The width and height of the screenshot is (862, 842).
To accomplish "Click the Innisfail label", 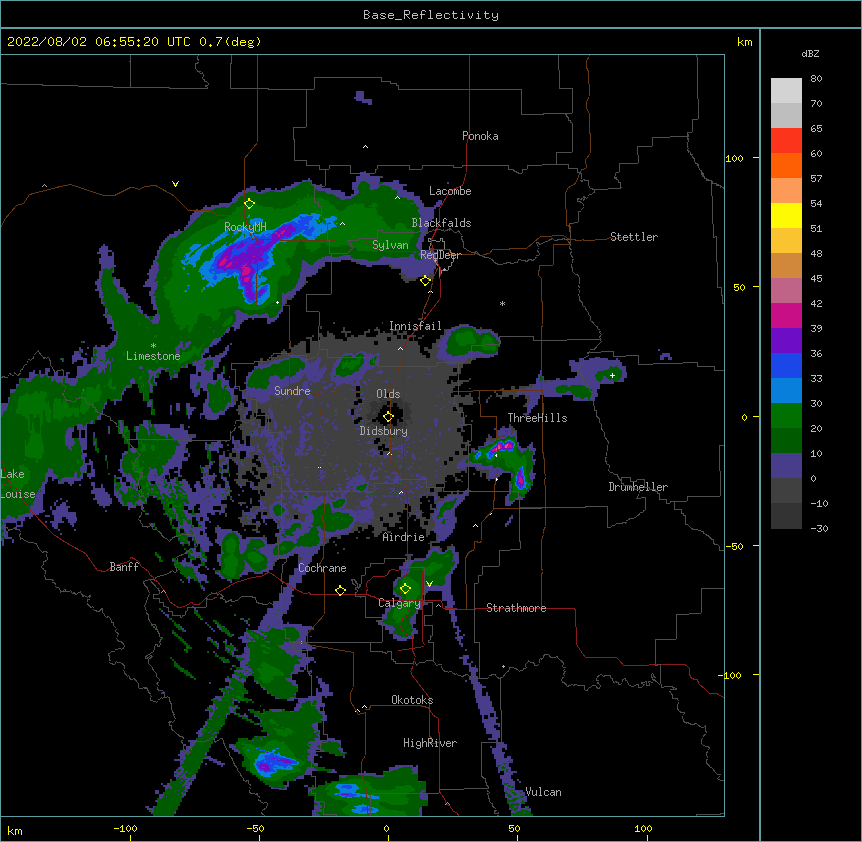I will (415, 326).
